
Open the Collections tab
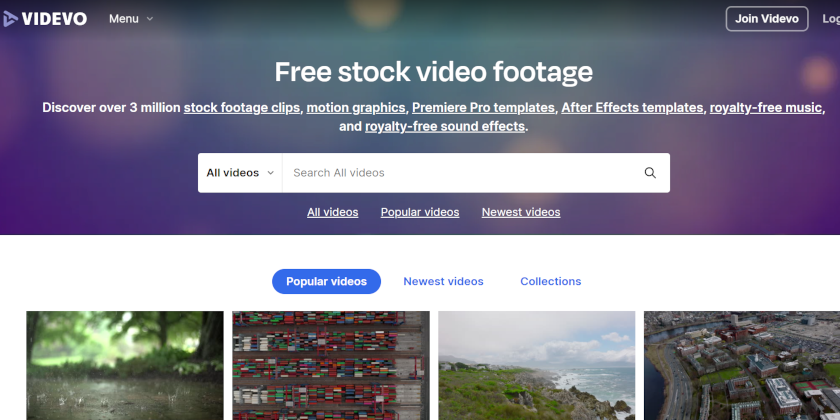click(550, 282)
